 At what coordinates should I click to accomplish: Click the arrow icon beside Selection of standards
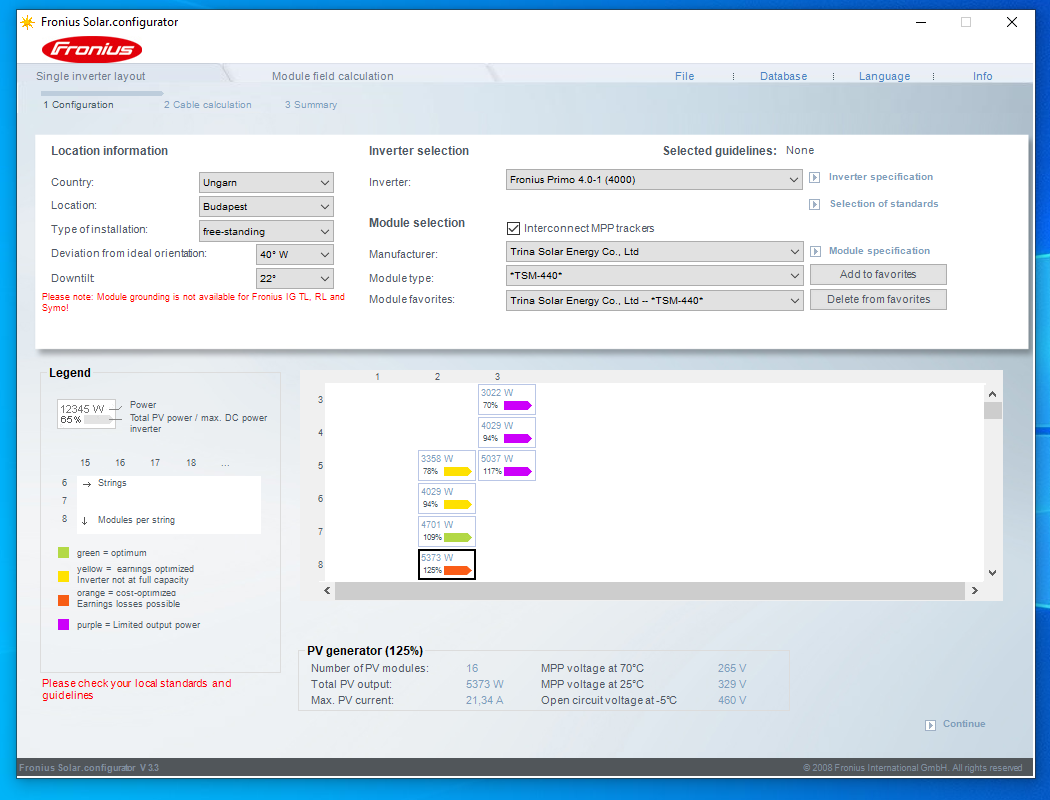coord(815,205)
